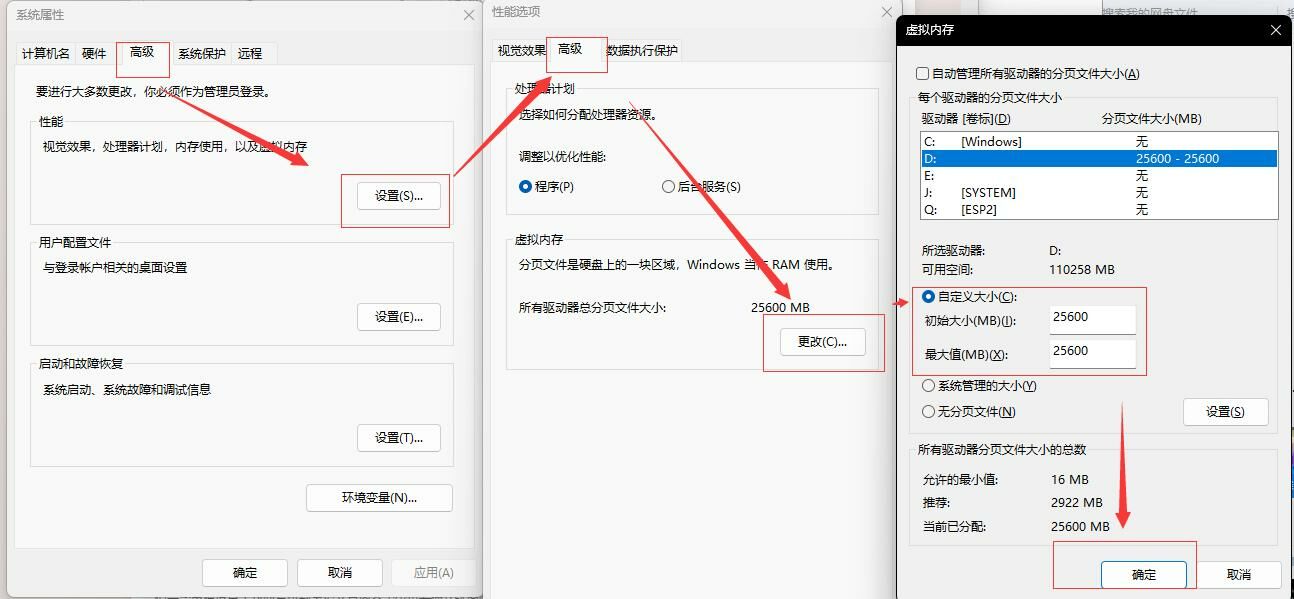Choose the 后台服务(S) radio option
Image resolution: width=1294 pixels, height=599 pixels.
669,187
